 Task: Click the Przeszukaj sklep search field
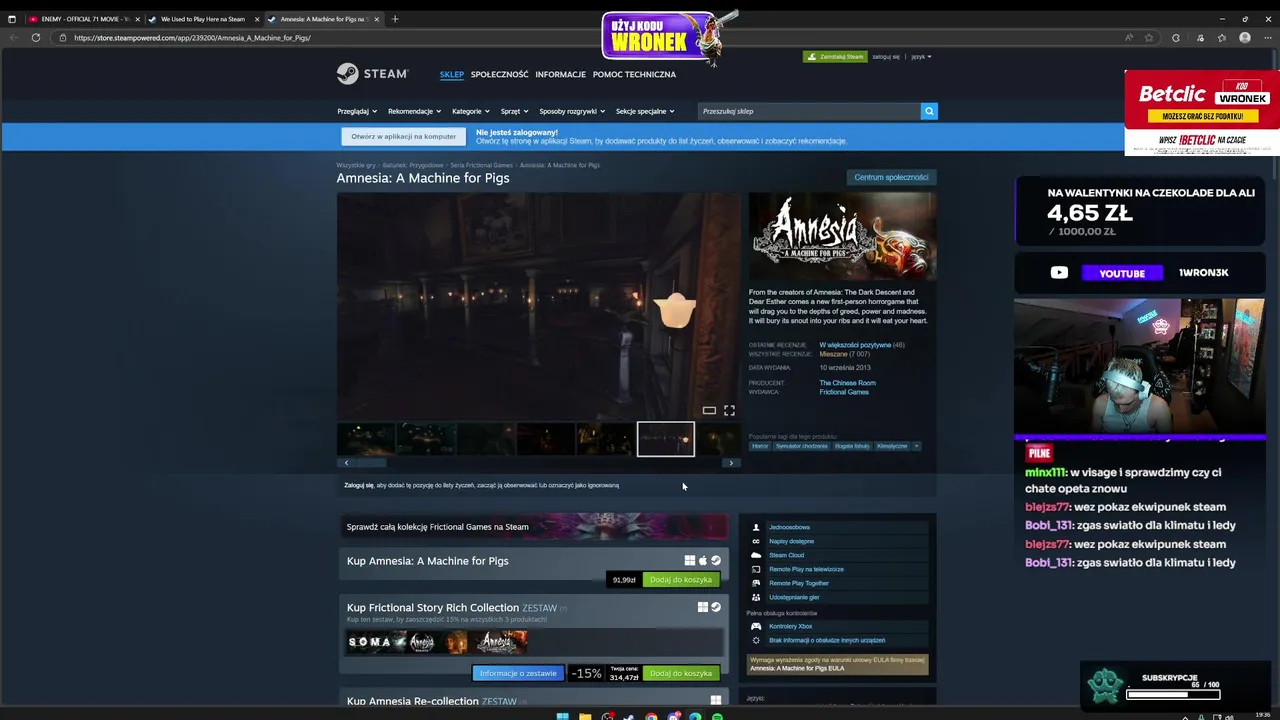point(809,111)
